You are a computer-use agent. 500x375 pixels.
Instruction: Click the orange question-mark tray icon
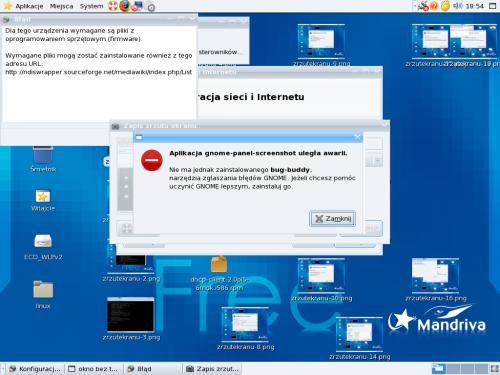tap(434, 6)
